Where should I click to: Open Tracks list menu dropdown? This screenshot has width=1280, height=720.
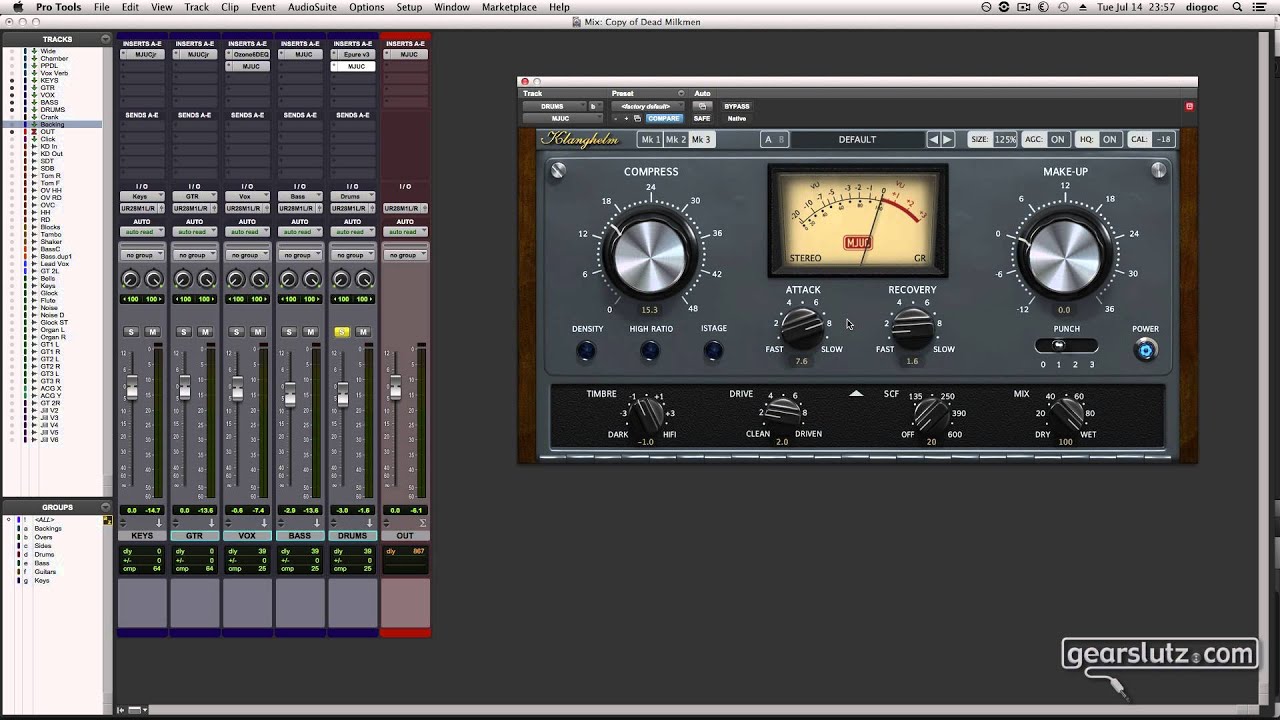pos(105,39)
